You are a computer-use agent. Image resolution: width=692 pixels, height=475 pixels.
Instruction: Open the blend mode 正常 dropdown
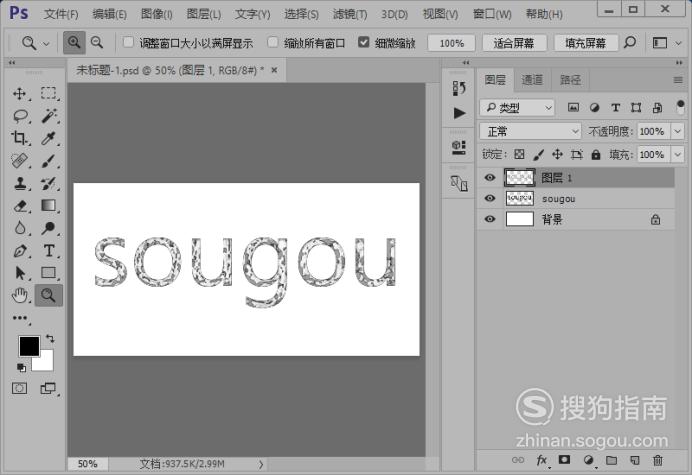tap(530, 131)
